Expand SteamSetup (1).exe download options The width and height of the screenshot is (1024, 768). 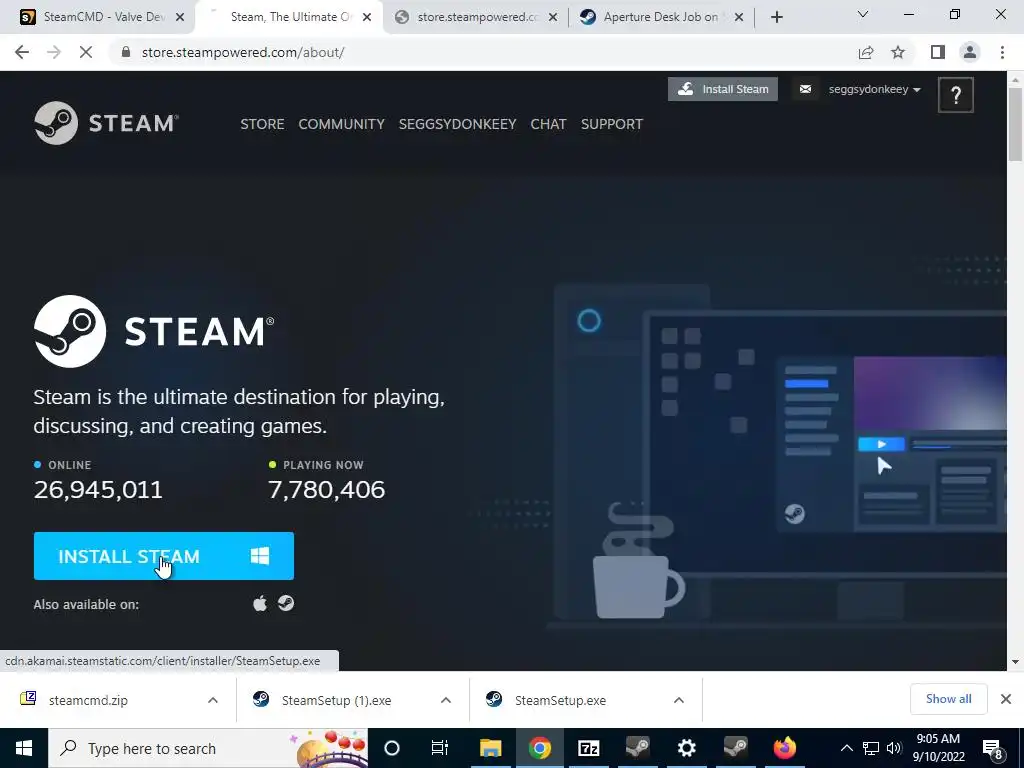(446, 700)
